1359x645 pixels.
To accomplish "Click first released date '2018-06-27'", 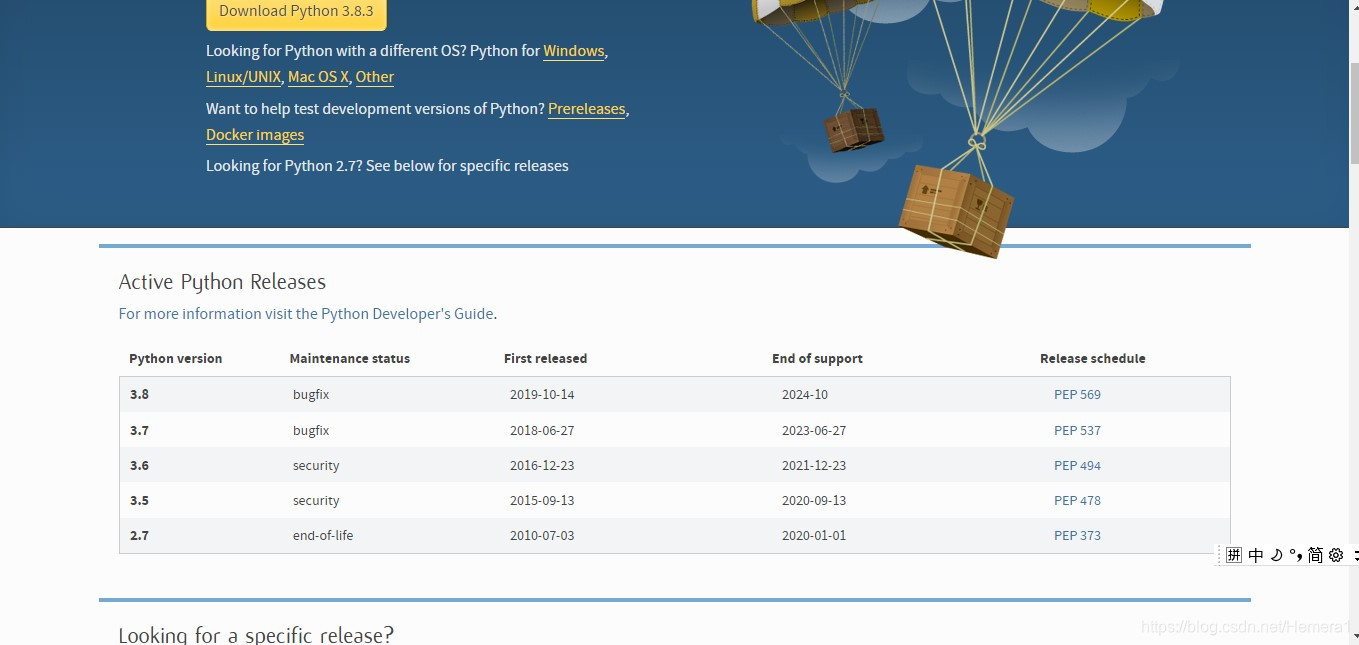I will (x=542, y=431).
